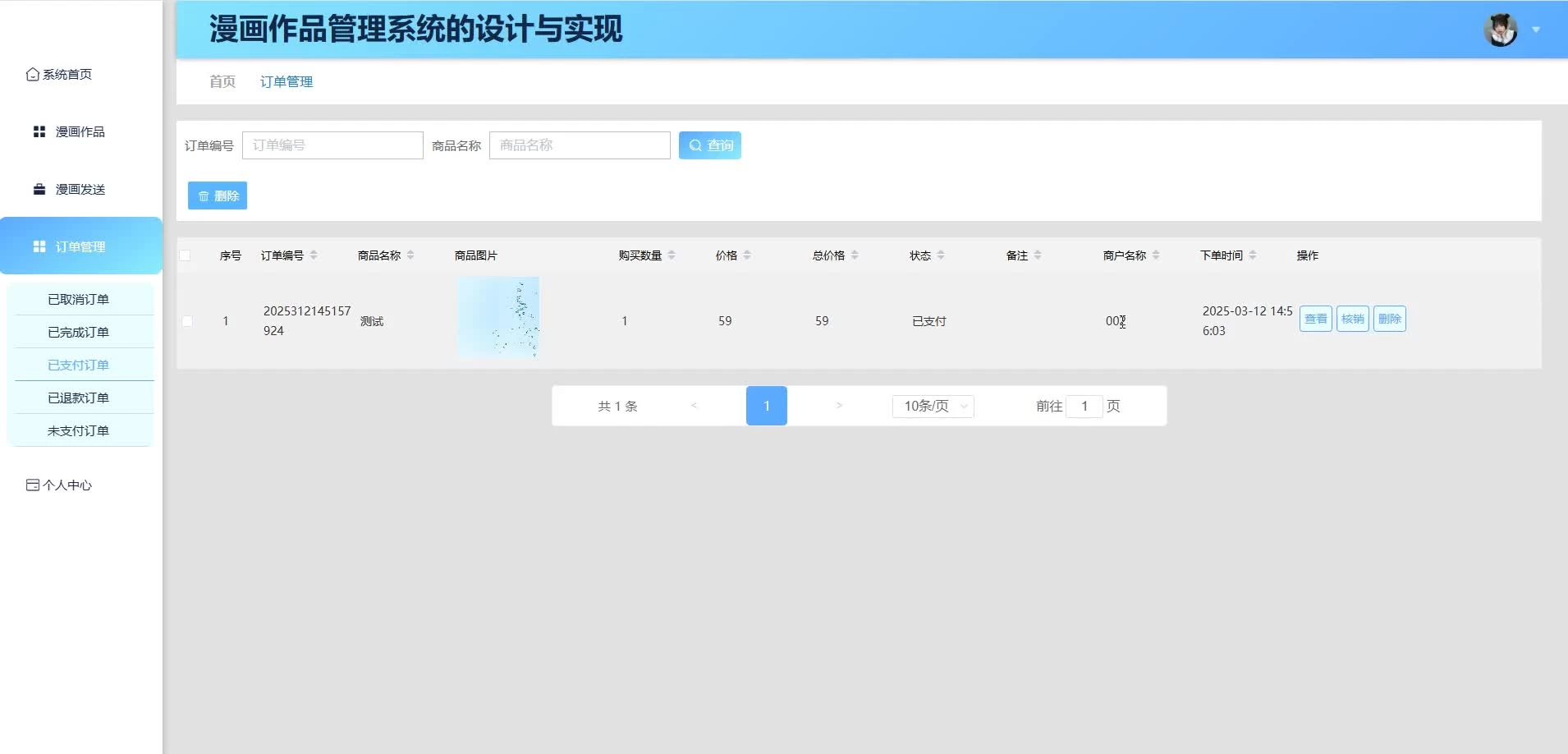Toggle the select-all checkbox in table header
The width and height of the screenshot is (1568, 754).
pyautogui.click(x=186, y=255)
